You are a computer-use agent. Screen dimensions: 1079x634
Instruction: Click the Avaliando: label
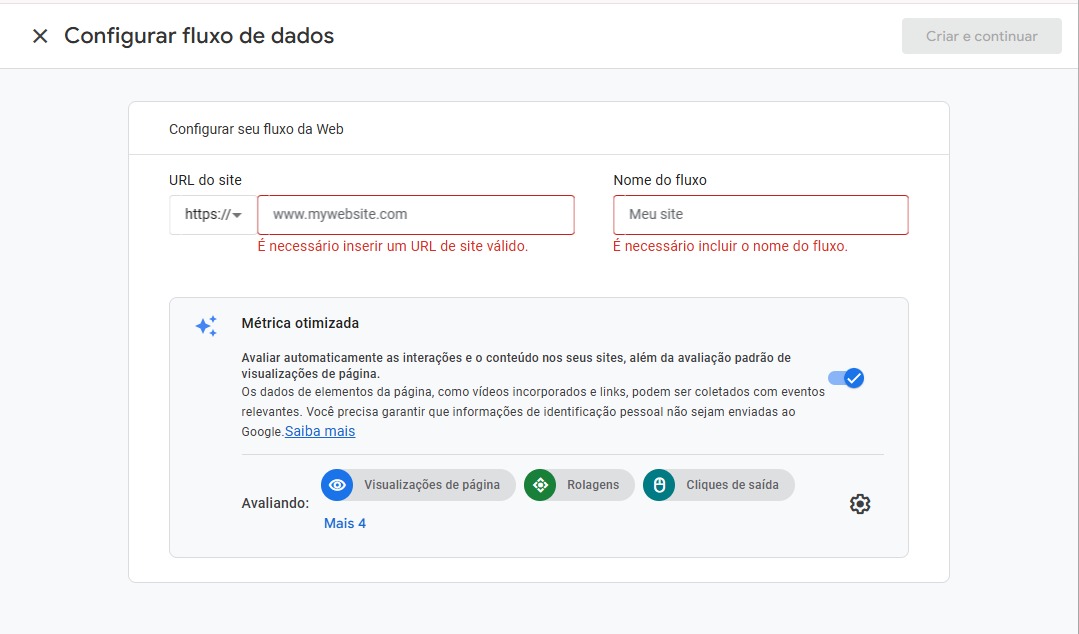(x=275, y=504)
